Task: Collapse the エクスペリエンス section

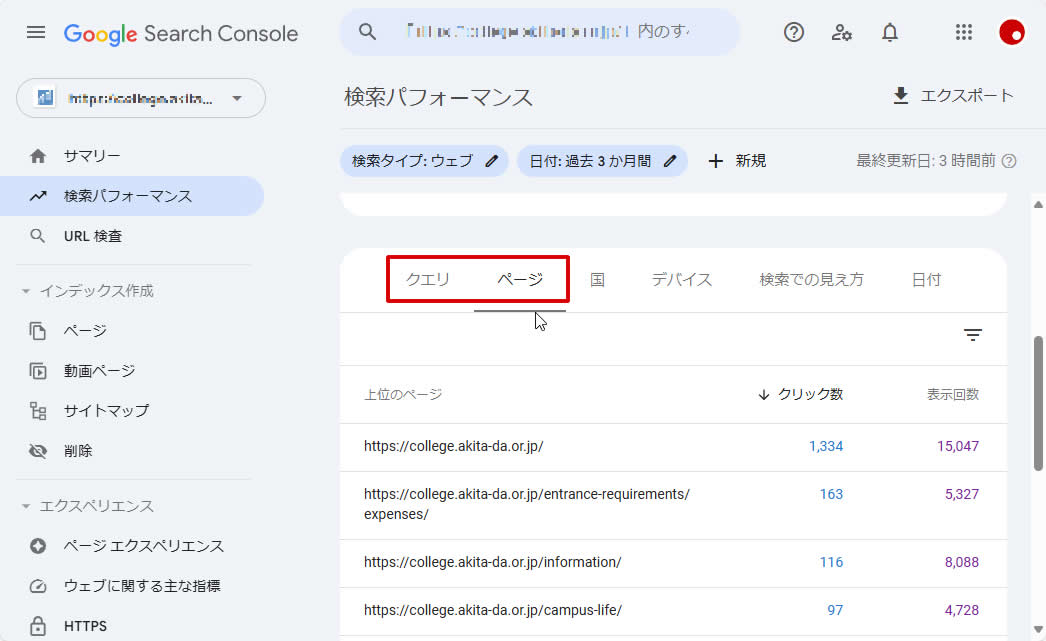Action: pyautogui.click(x=27, y=506)
